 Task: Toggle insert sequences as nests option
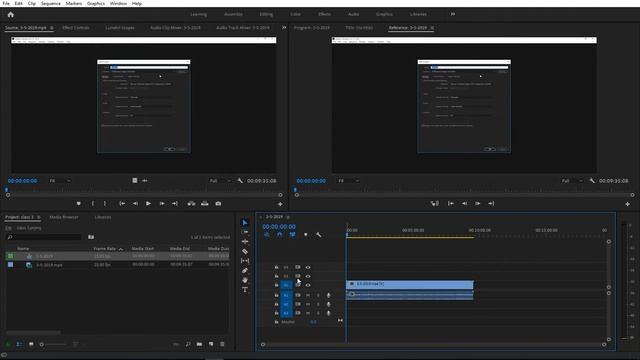267,235
